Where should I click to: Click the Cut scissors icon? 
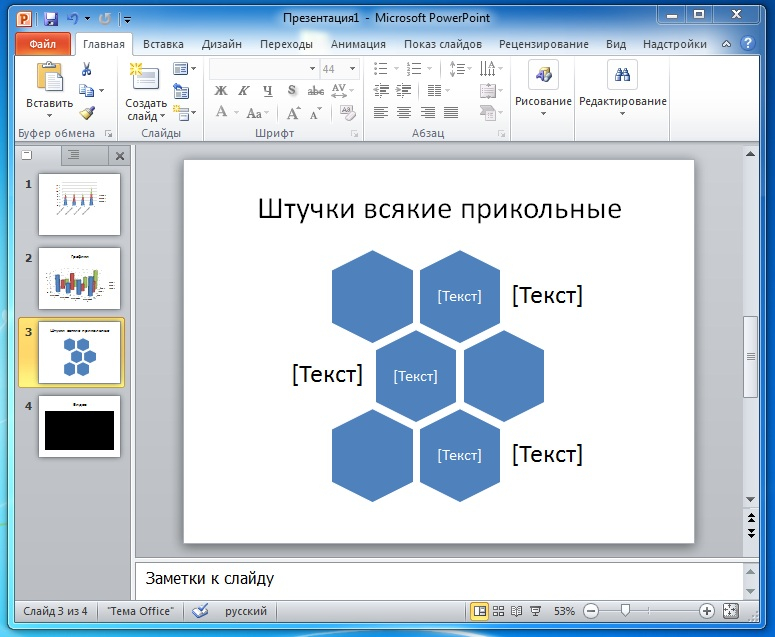coord(87,69)
